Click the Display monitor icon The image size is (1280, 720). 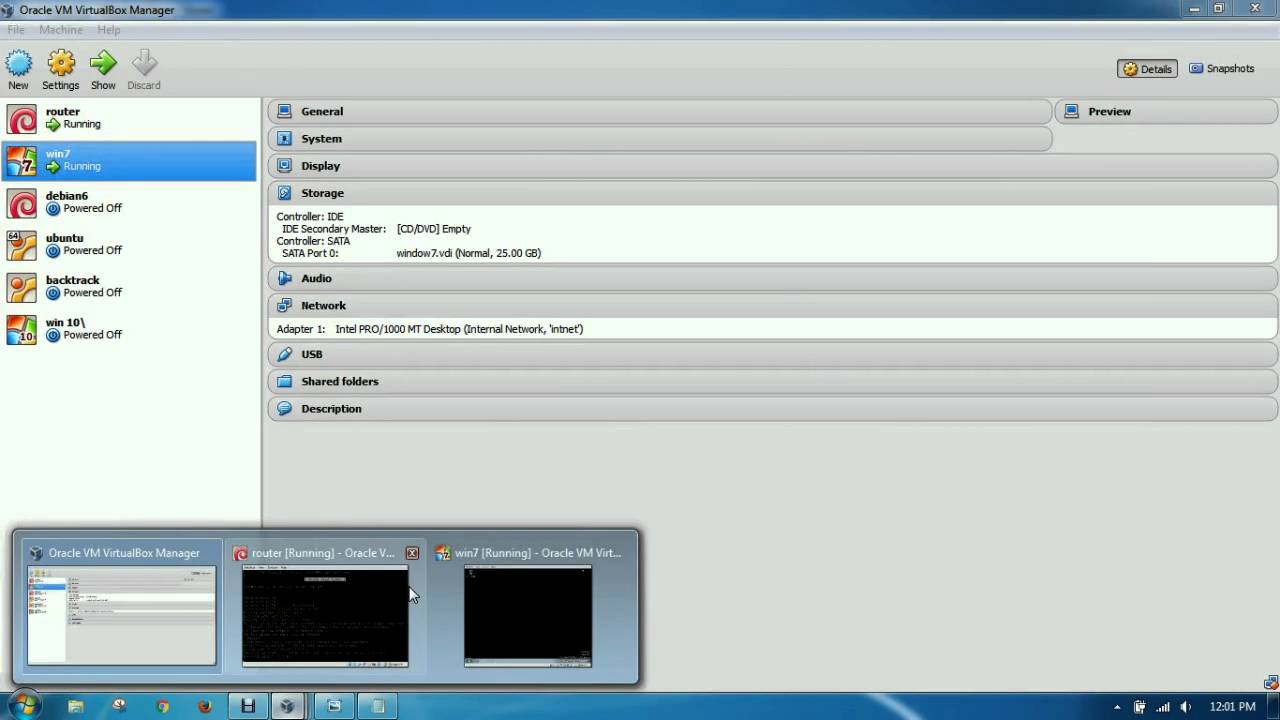(285, 165)
